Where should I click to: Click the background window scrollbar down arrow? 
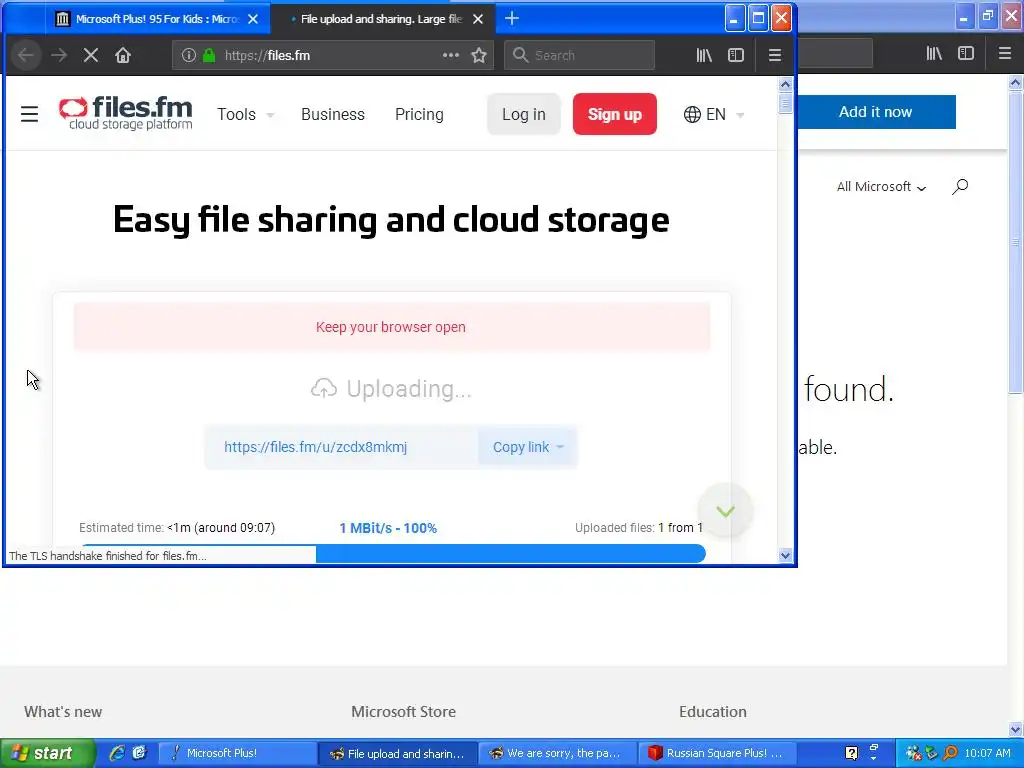coord(1016,729)
